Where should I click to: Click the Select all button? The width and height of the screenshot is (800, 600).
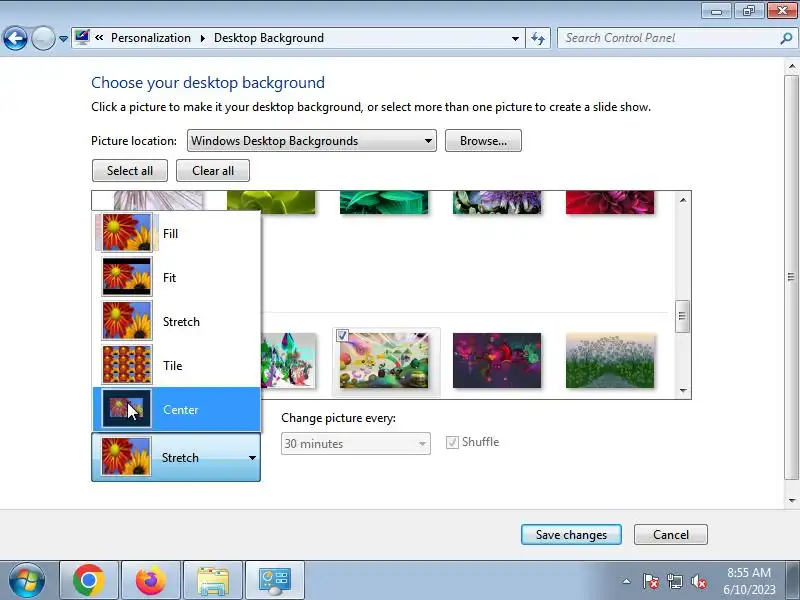[x=130, y=170]
